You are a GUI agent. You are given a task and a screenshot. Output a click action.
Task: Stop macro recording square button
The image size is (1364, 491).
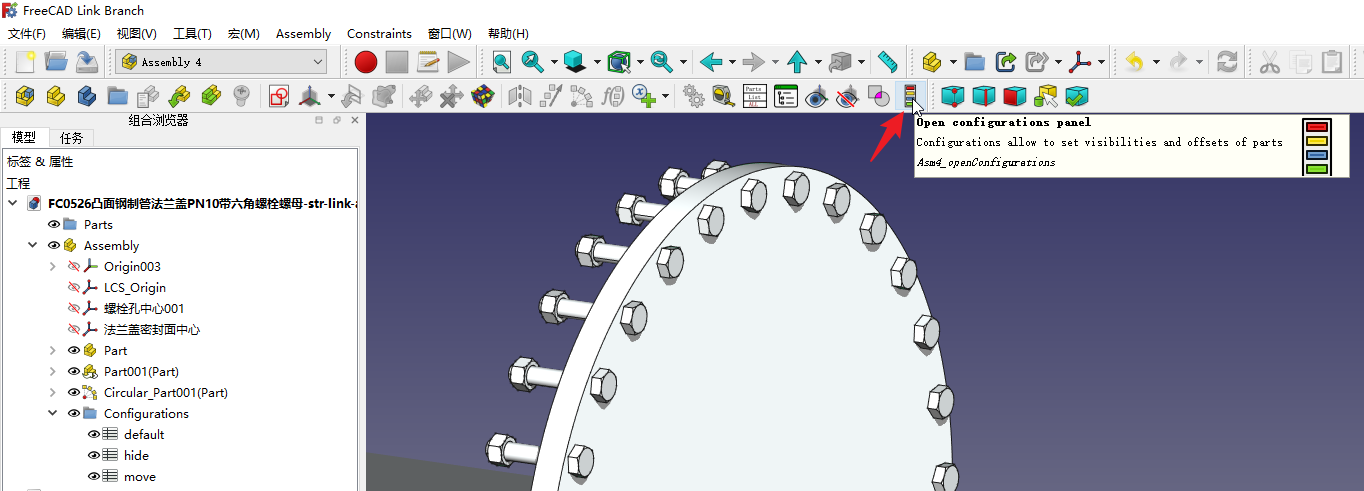point(397,62)
